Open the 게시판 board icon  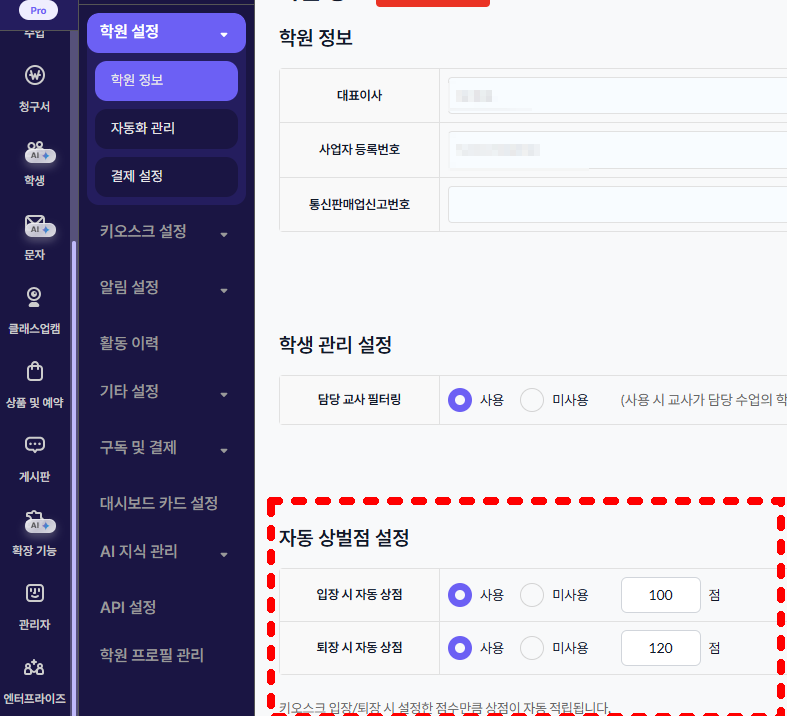(35, 445)
